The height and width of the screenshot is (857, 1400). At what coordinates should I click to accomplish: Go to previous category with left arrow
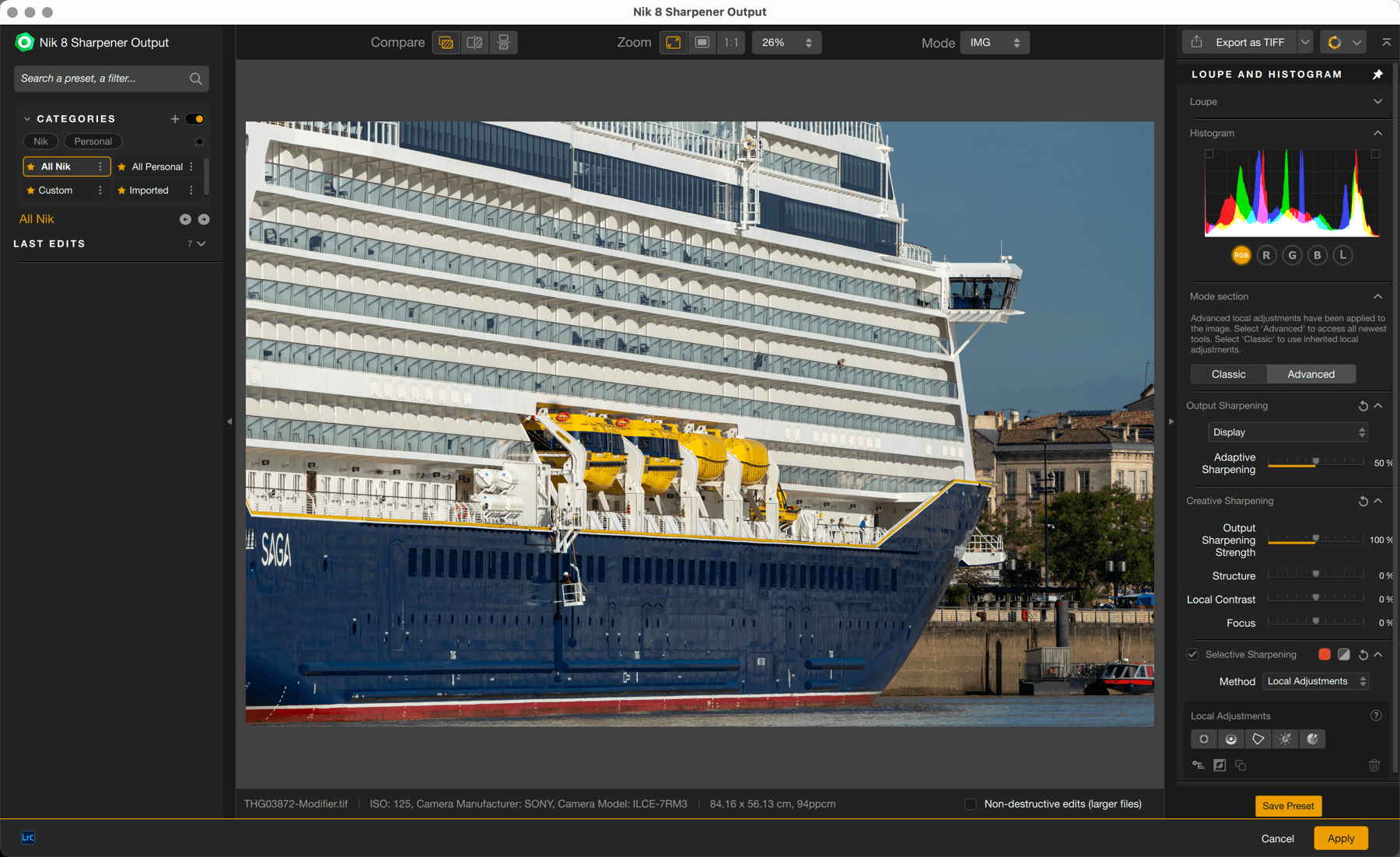pyautogui.click(x=185, y=219)
